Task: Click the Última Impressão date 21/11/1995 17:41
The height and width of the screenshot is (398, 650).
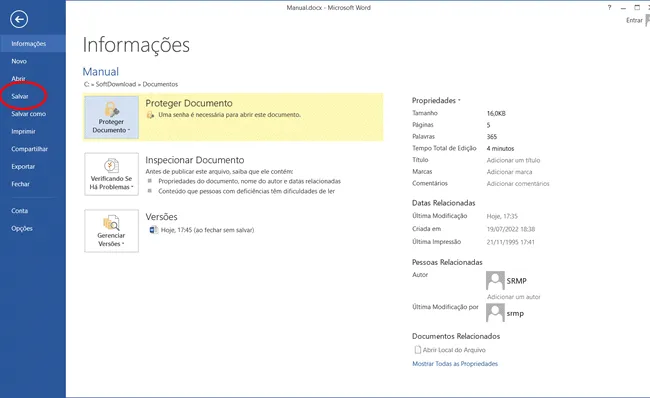Action: [x=510, y=242]
